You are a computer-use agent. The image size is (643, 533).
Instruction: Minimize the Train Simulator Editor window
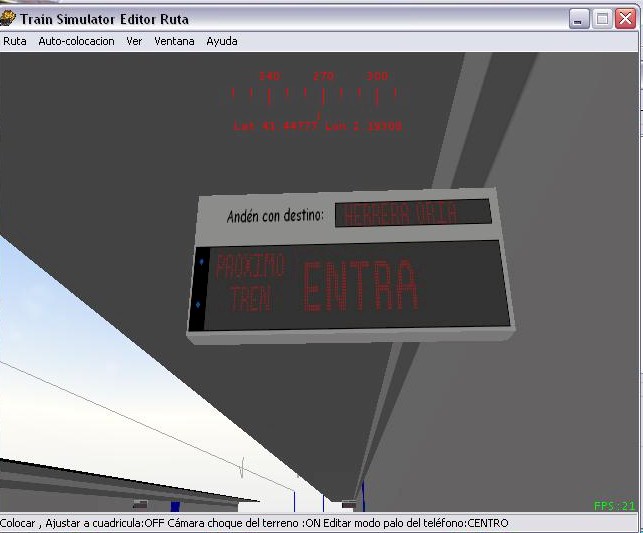(579, 18)
